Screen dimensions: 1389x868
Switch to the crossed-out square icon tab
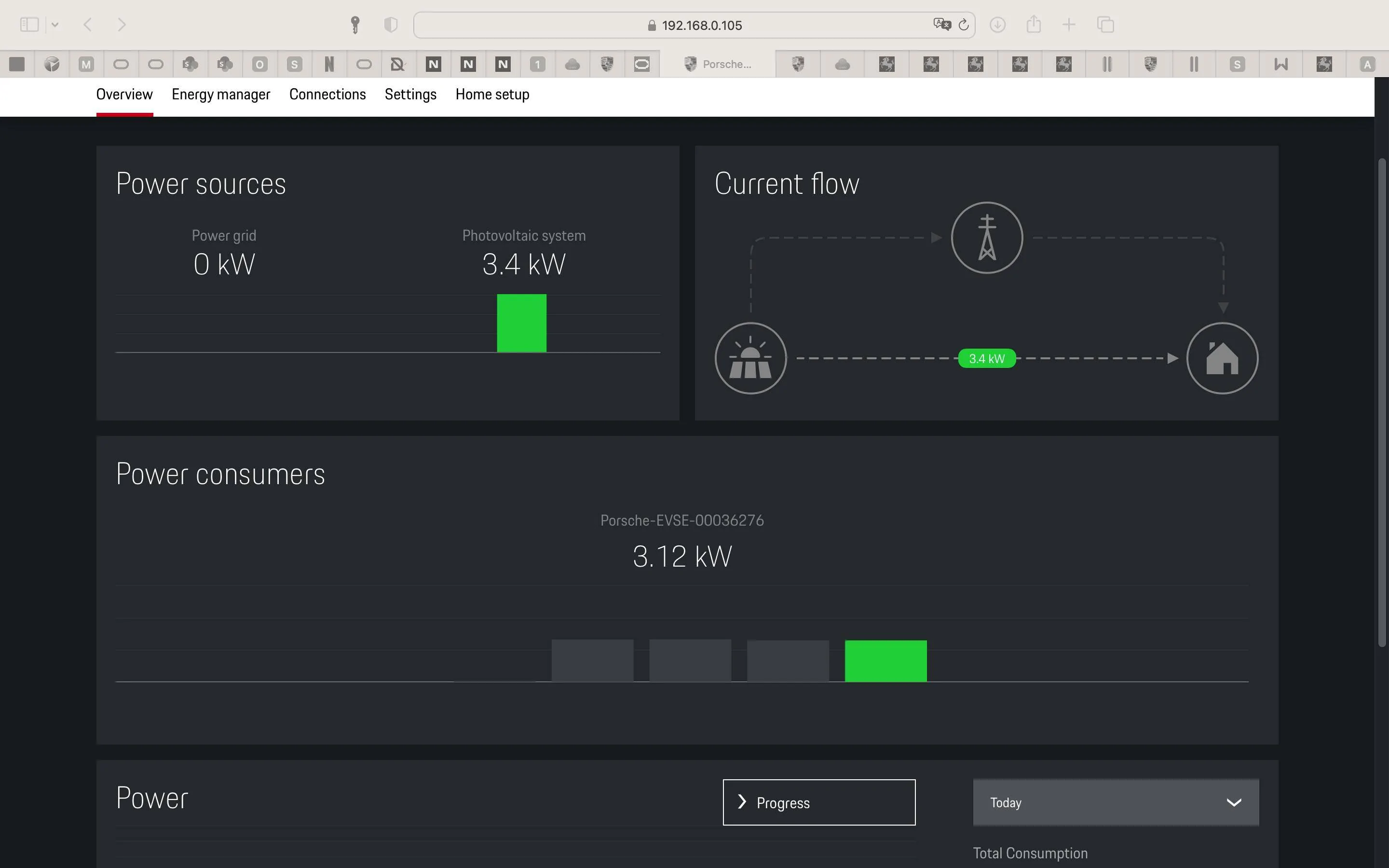[x=398, y=64]
